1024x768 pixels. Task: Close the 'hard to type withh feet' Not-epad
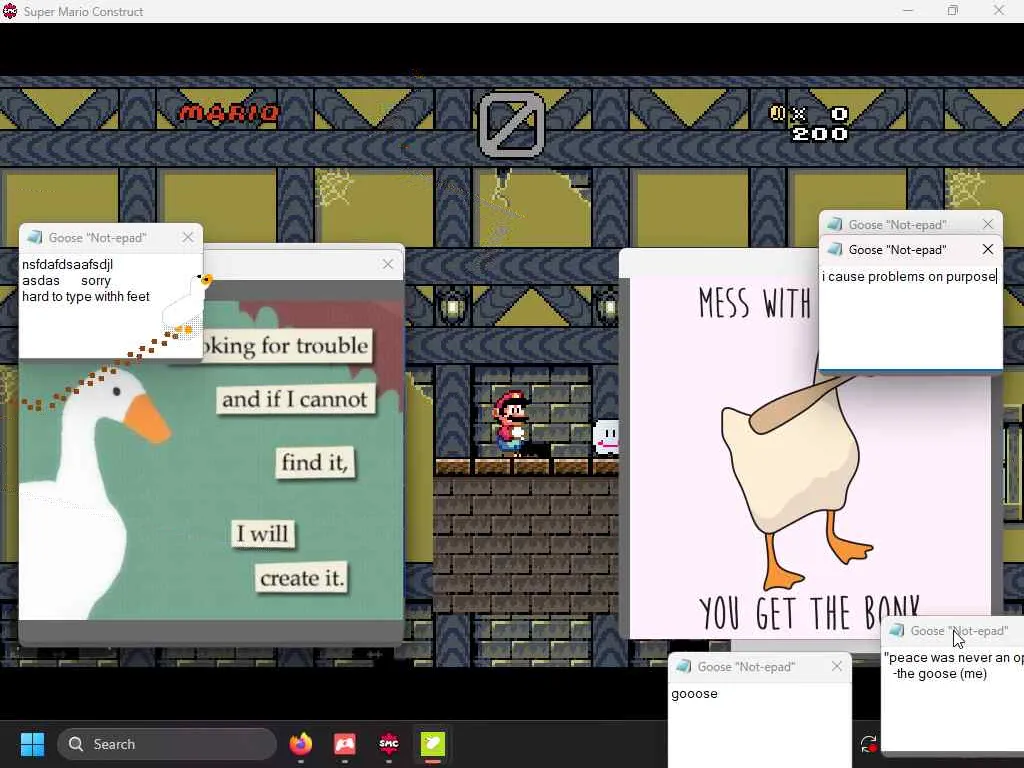pos(188,238)
